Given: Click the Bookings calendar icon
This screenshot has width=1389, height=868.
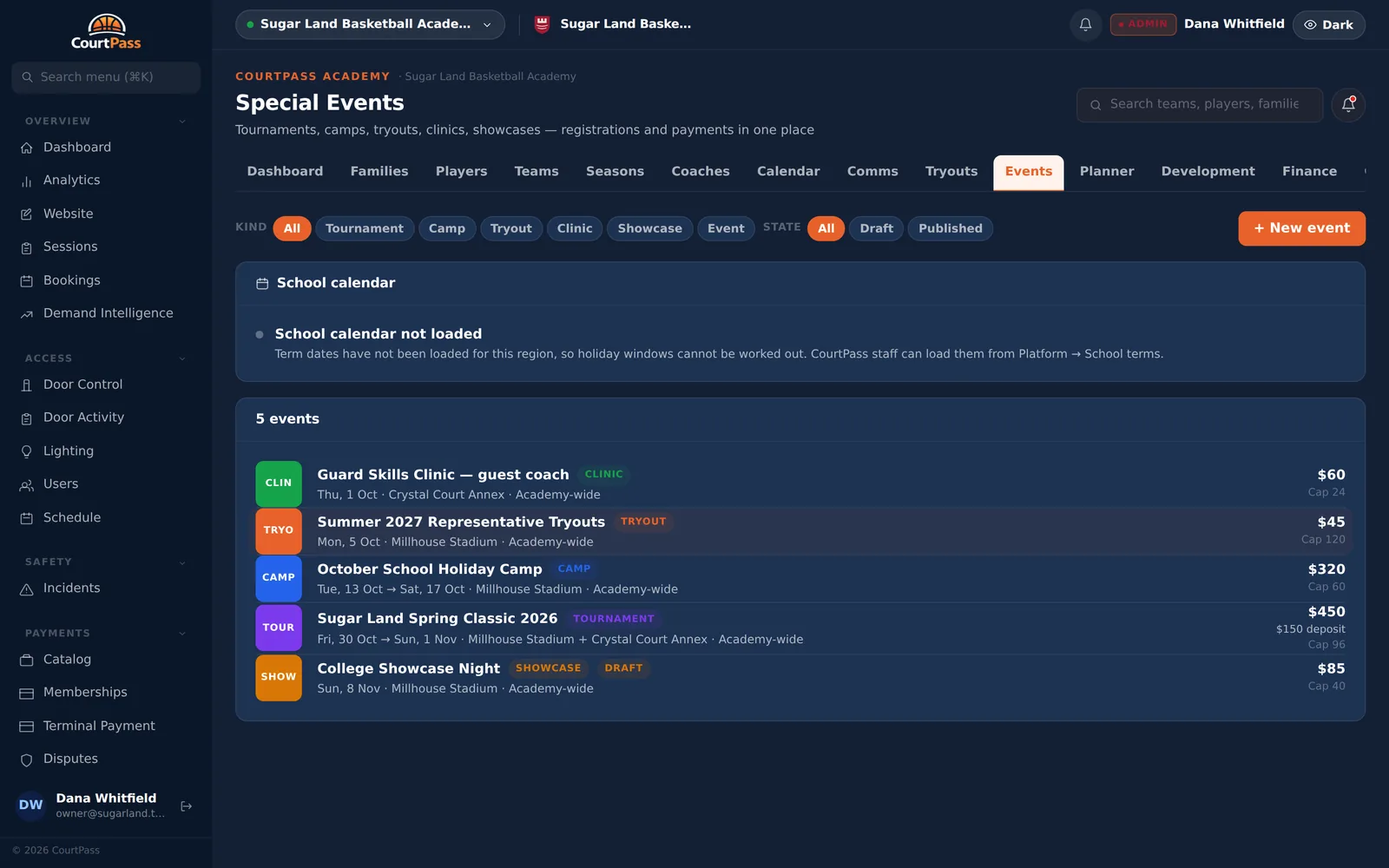Looking at the screenshot, I should (27, 281).
